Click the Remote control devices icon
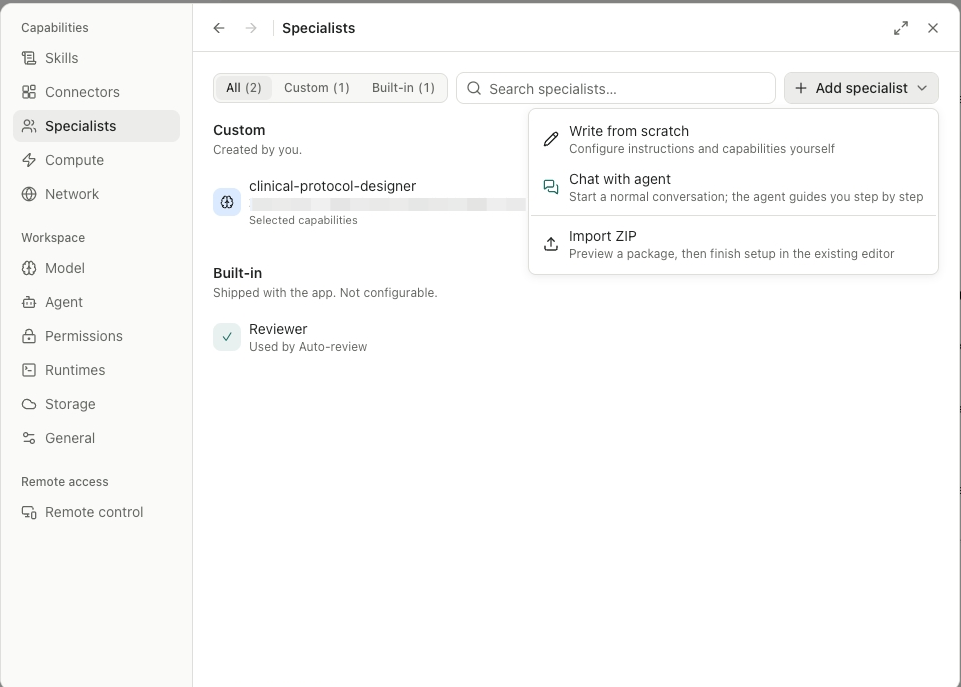The width and height of the screenshot is (961, 687). click(29, 512)
